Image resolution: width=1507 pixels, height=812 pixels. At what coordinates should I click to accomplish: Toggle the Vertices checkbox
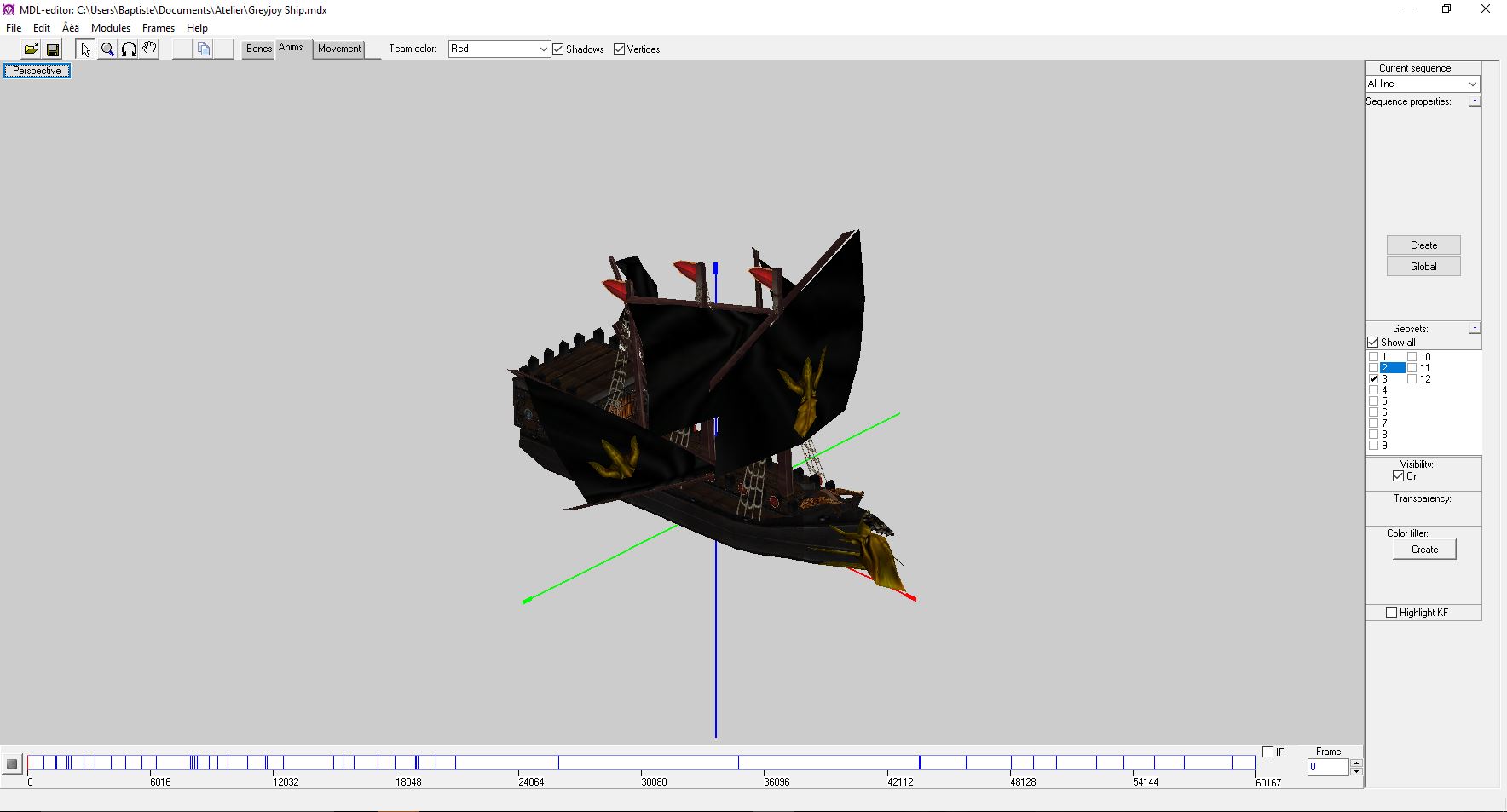[x=619, y=49]
